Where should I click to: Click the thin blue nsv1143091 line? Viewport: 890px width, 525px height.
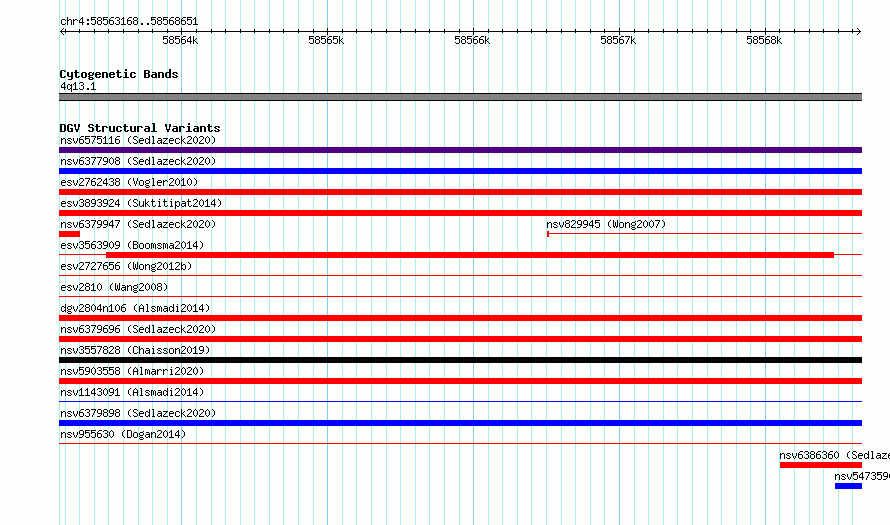pos(460,402)
